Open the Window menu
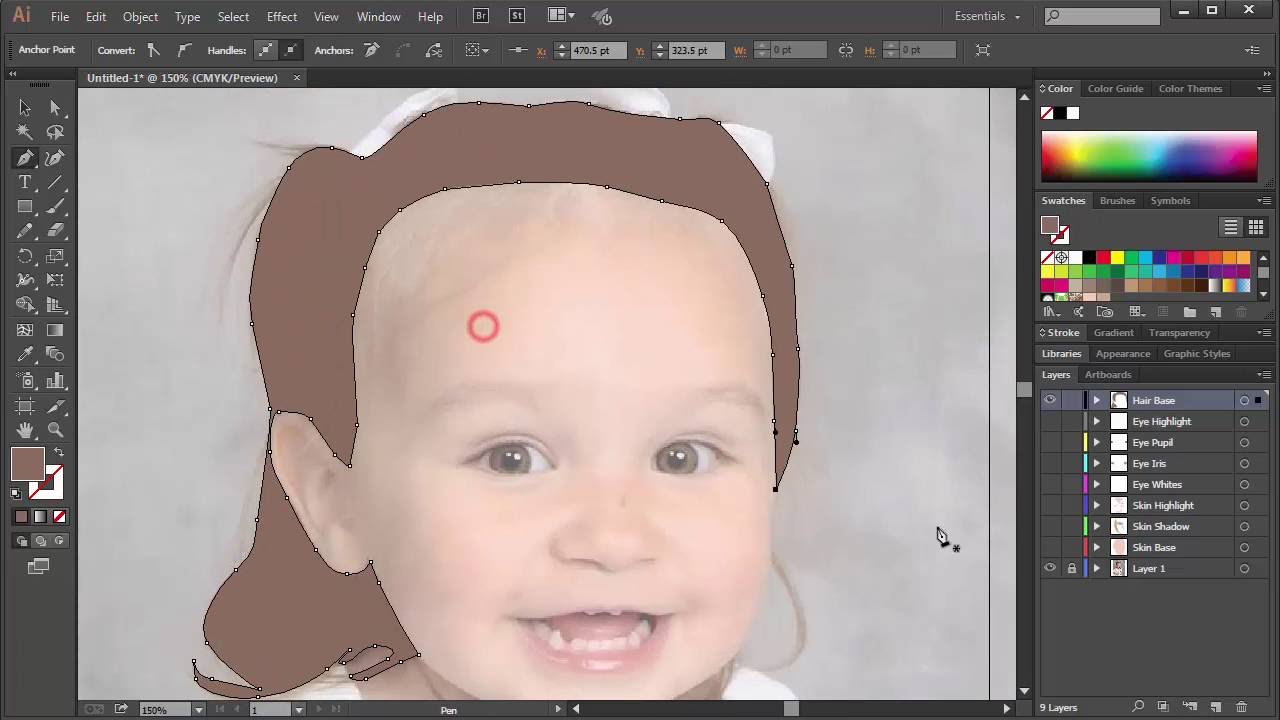This screenshot has height=720, width=1280. click(379, 16)
